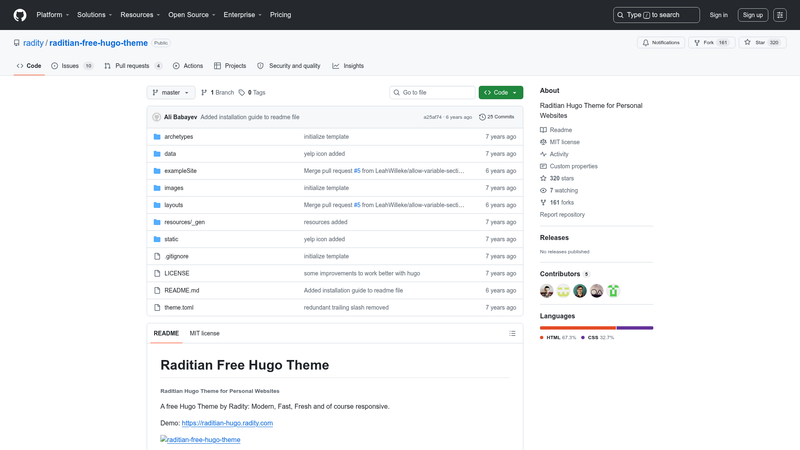Expand the Solutions menu

click(x=94, y=15)
